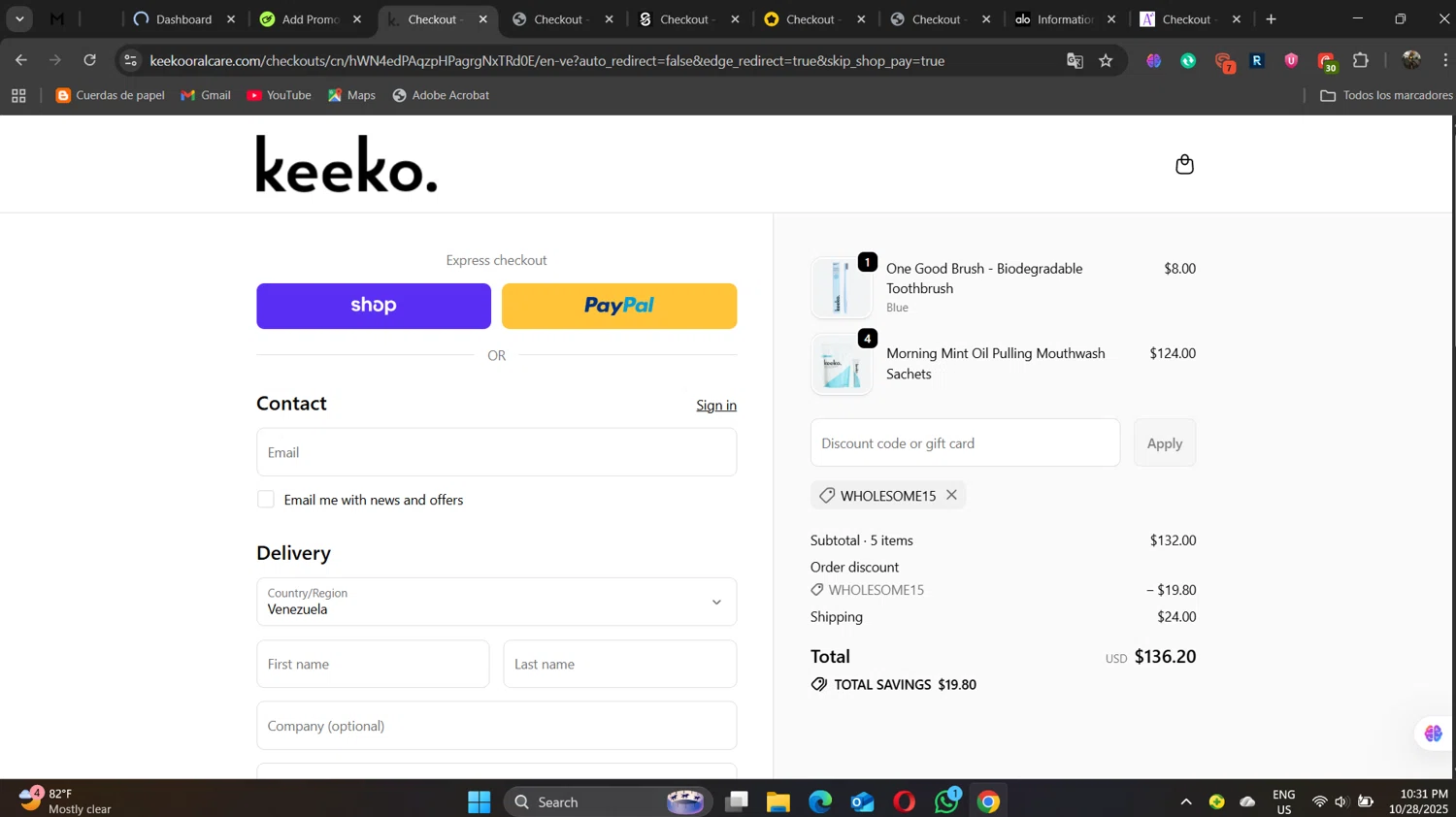The height and width of the screenshot is (817, 1456).
Task: Open Opera browser from the taskbar
Action: 904,801
